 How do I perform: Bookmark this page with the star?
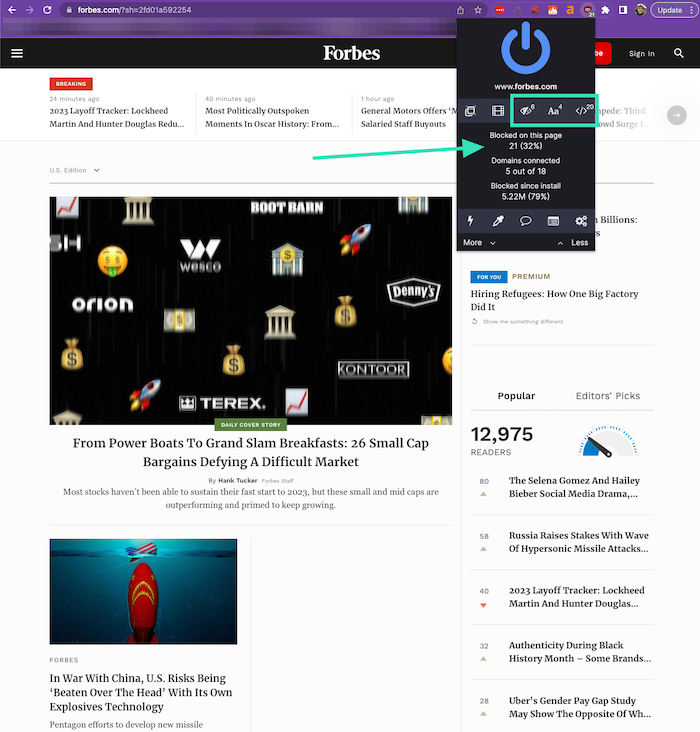click(x=478, y=10)
